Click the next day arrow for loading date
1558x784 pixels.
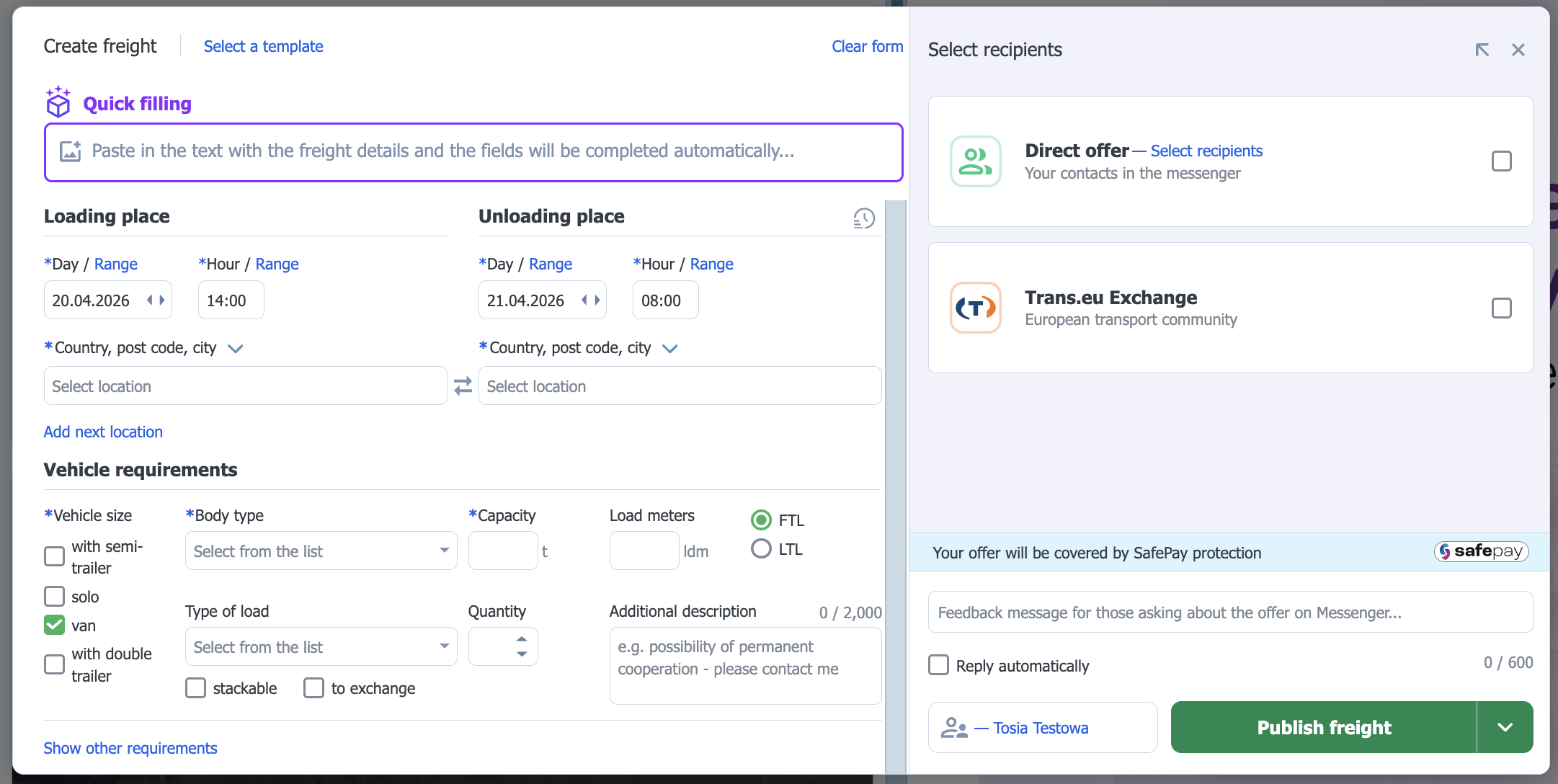[162, 300]
